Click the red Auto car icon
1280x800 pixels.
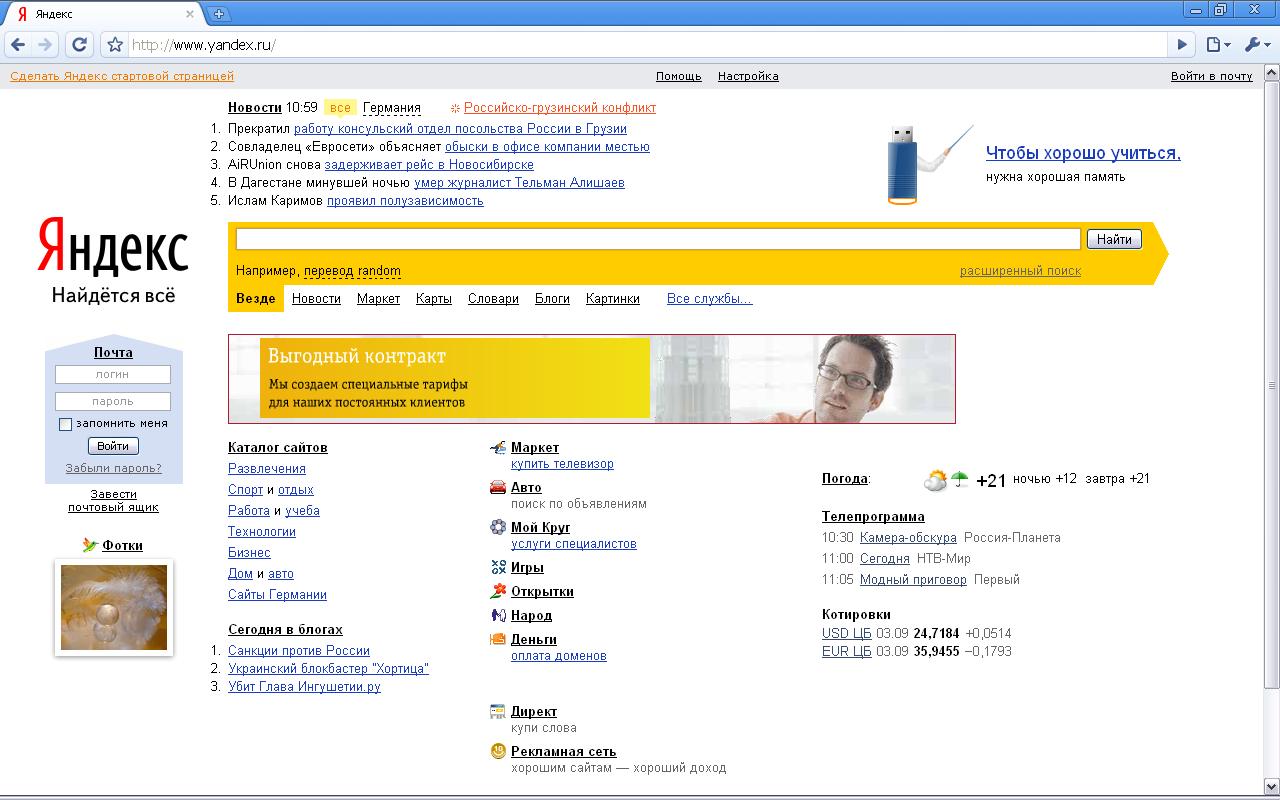pyautogui.click(x=498, y=488)
